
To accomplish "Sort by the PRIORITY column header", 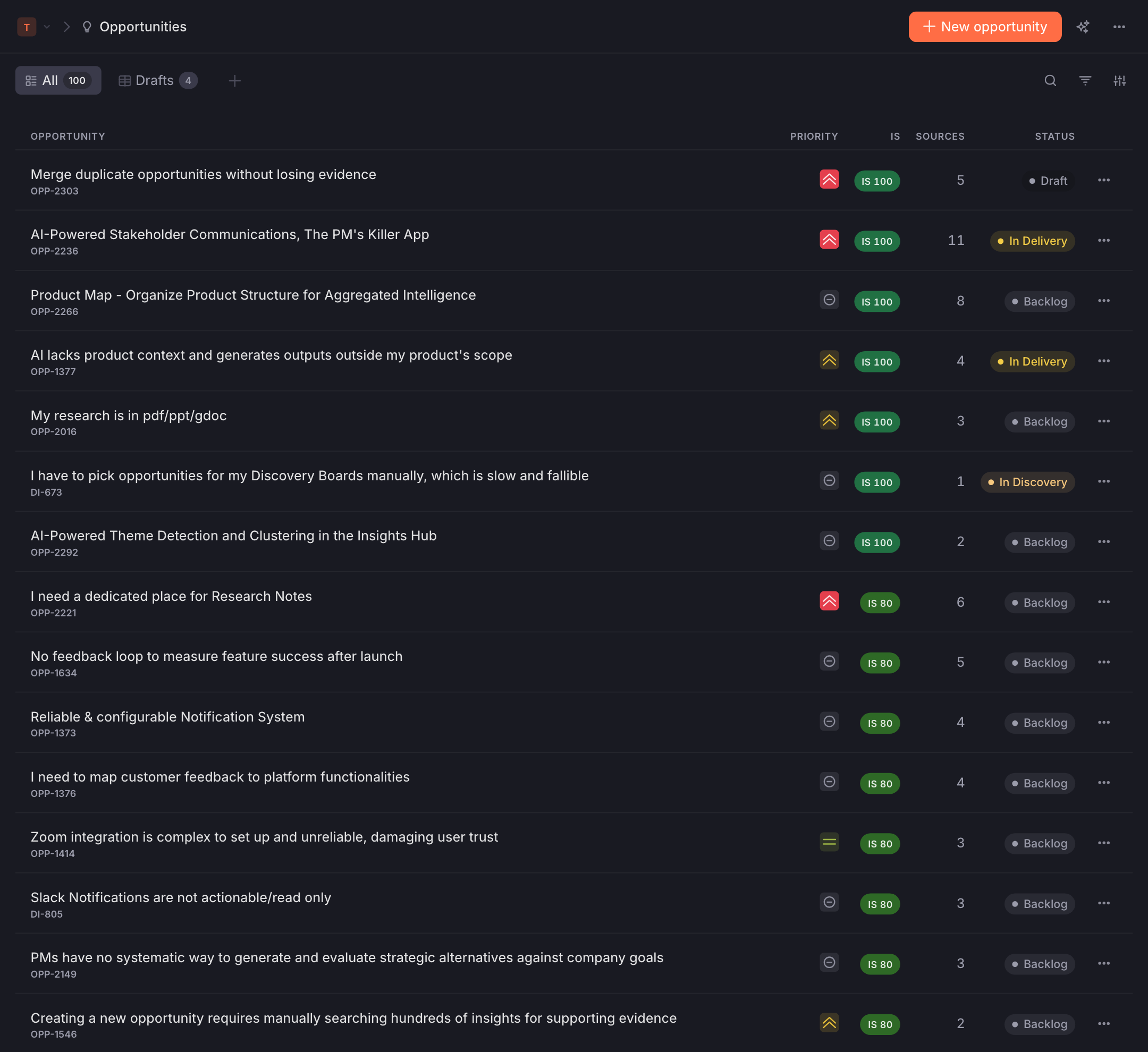I will (814, 137).
